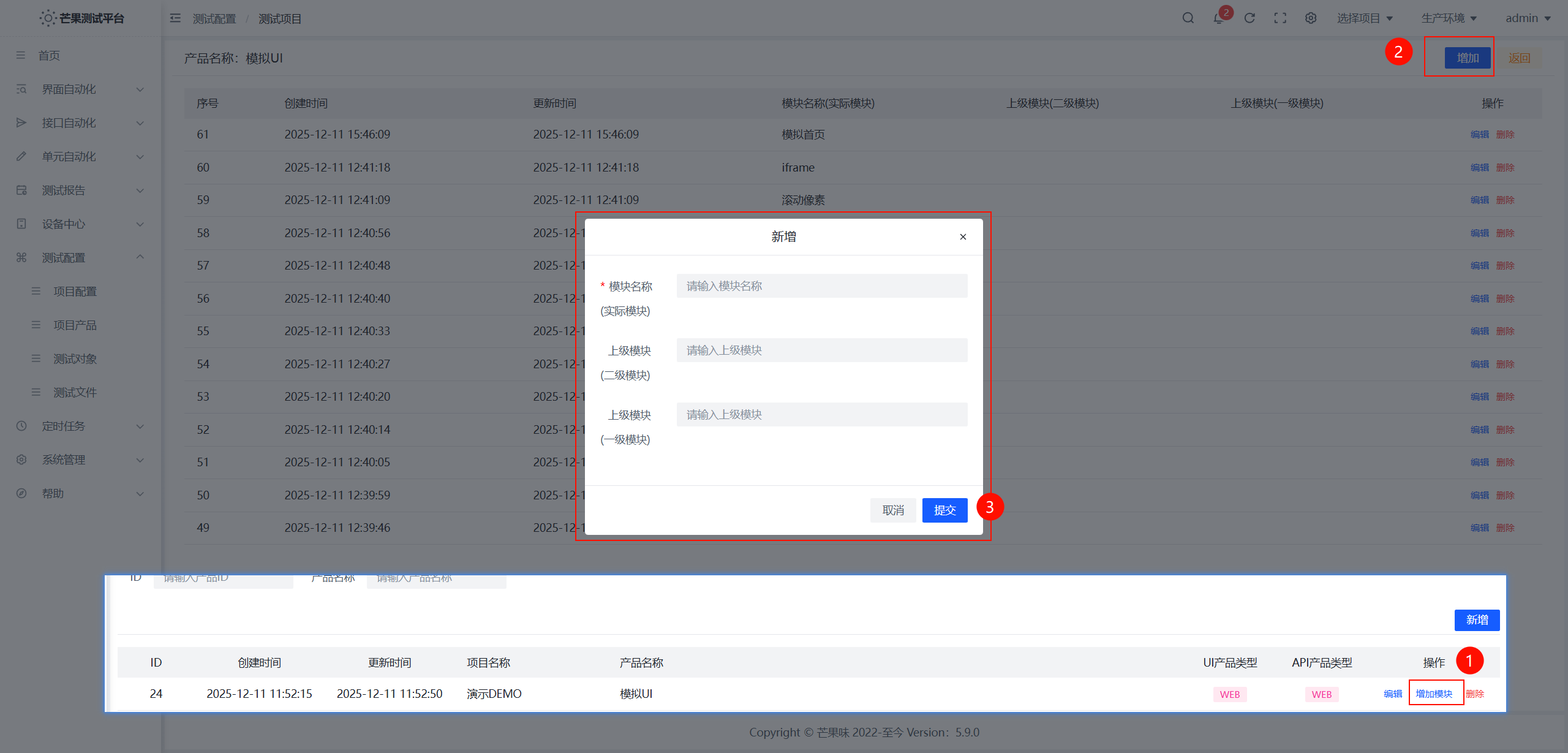Click 增加模块 link for 模拟UI row
The width and height of the screenshot is (1568, 753).
[1434, 694]
